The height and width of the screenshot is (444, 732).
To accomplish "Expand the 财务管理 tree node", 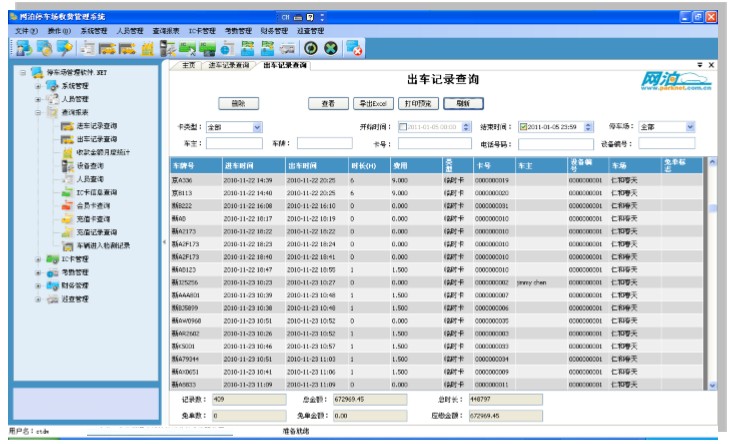I will (38, 286).
